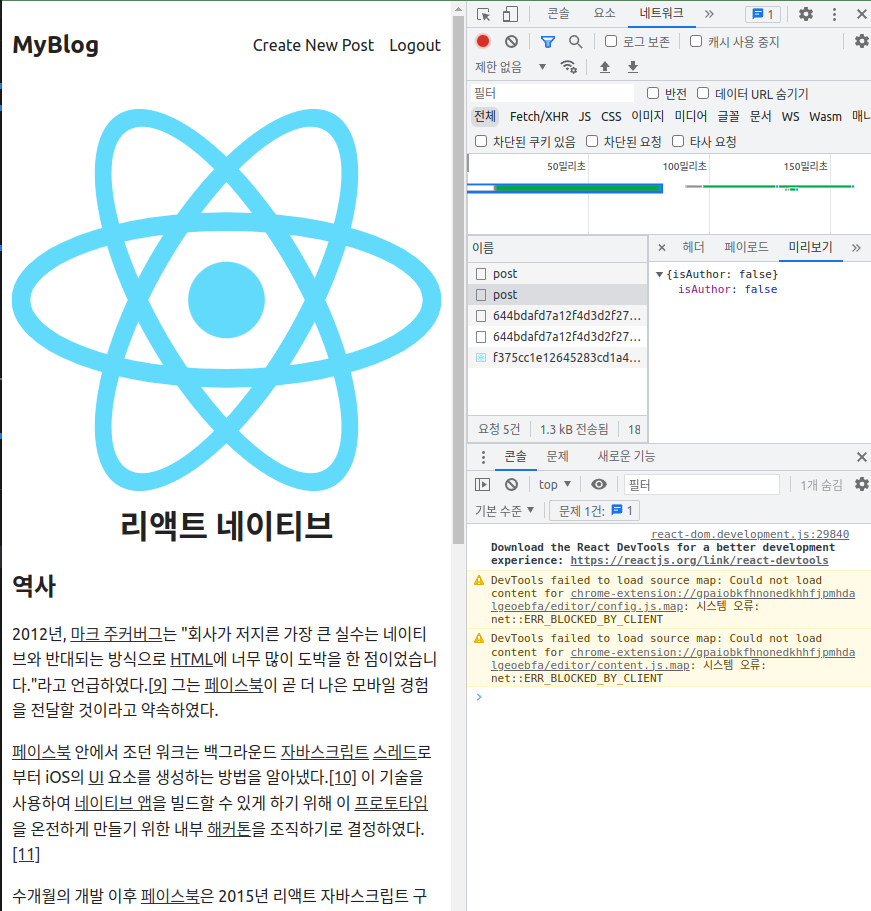Open the DevTools three-dot customize menu
This screenshot has height=911, width=871.
[x=834, y=14]
